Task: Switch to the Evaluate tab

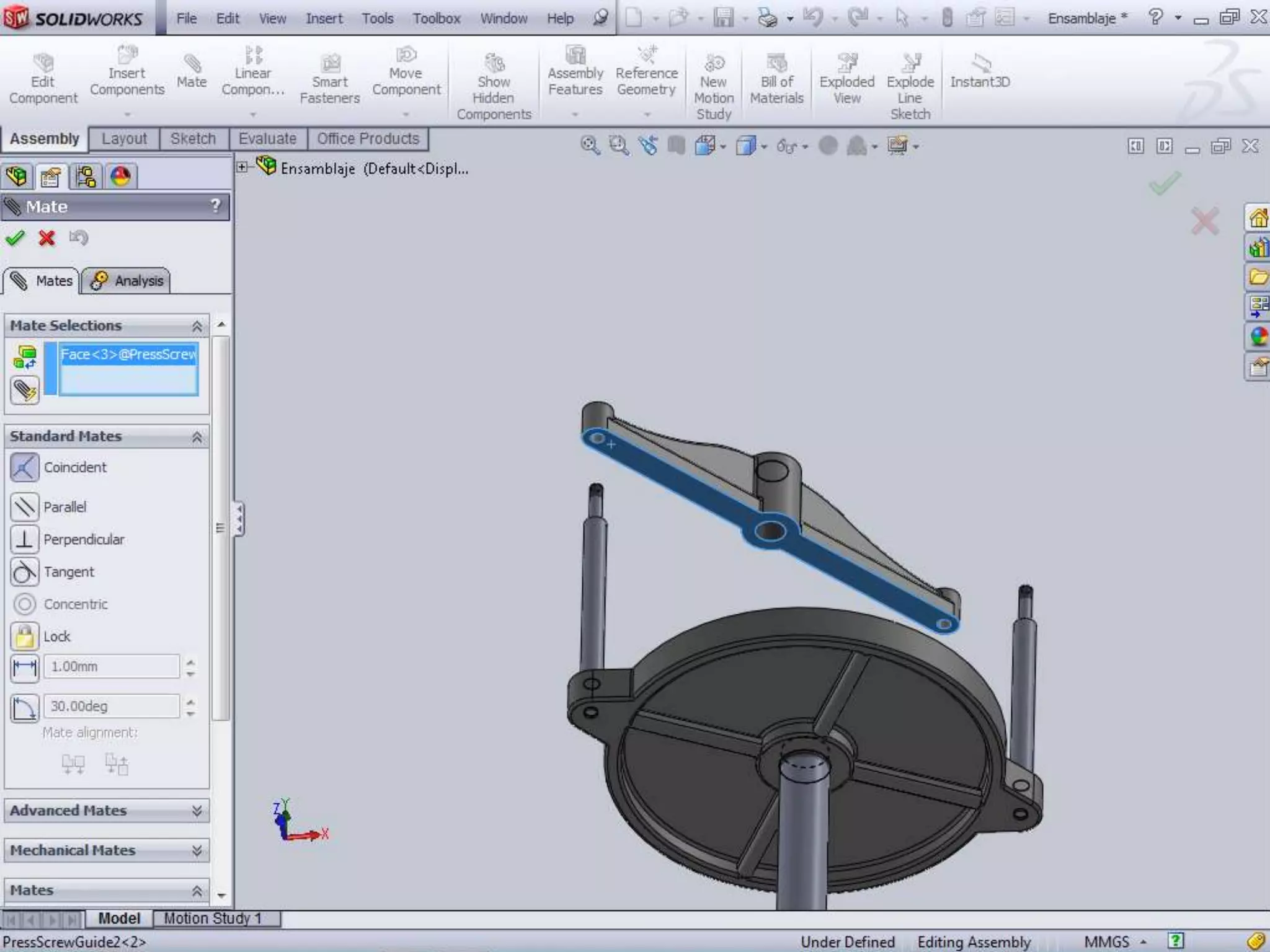Action: (267, 139)
